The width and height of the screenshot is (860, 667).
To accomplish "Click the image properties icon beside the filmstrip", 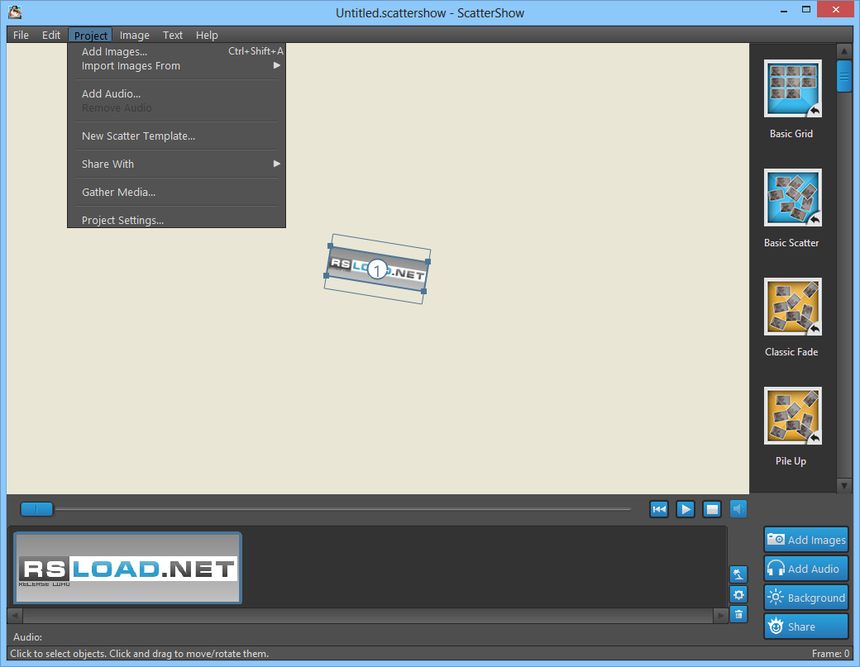I will [x=738, y=574].
